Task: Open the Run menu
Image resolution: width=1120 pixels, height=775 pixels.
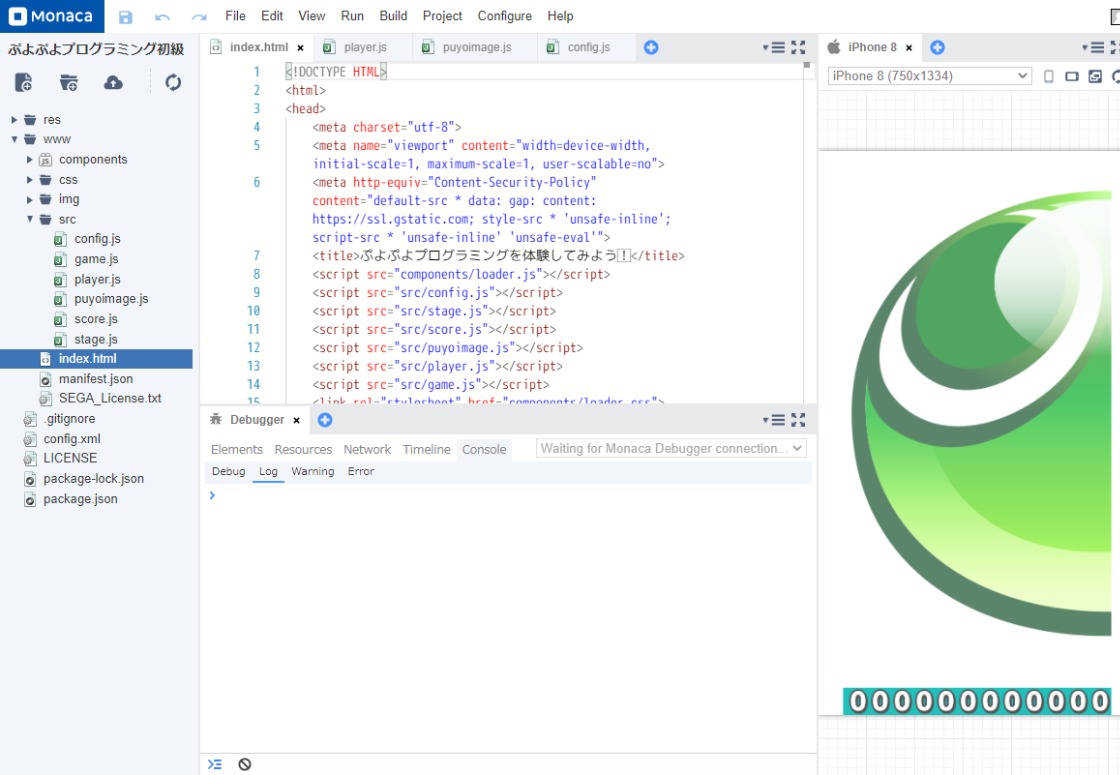Action: (x=352, y=16)
